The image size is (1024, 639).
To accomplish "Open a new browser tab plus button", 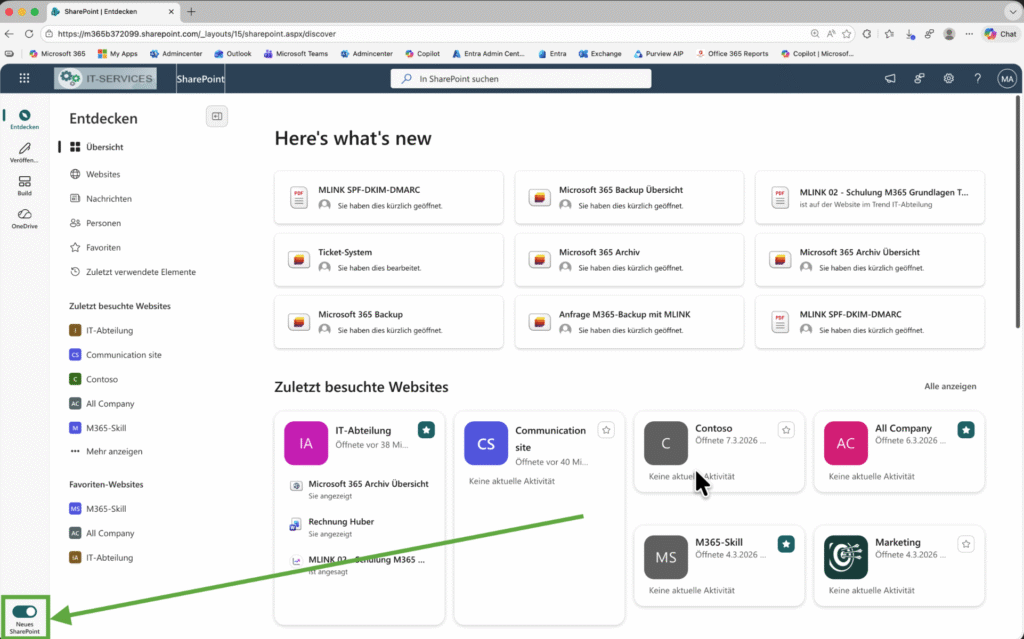I will pyautogui.click(x=191, y=11).
